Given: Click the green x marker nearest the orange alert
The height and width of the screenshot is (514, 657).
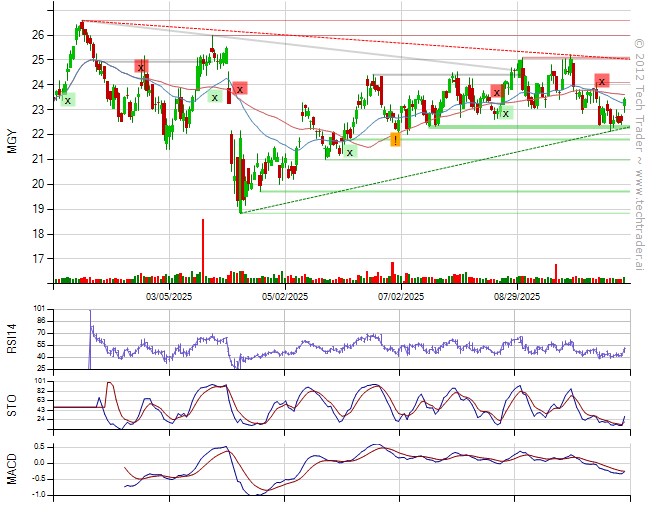Looking at the screenshot, I should [x=349, y=152].
